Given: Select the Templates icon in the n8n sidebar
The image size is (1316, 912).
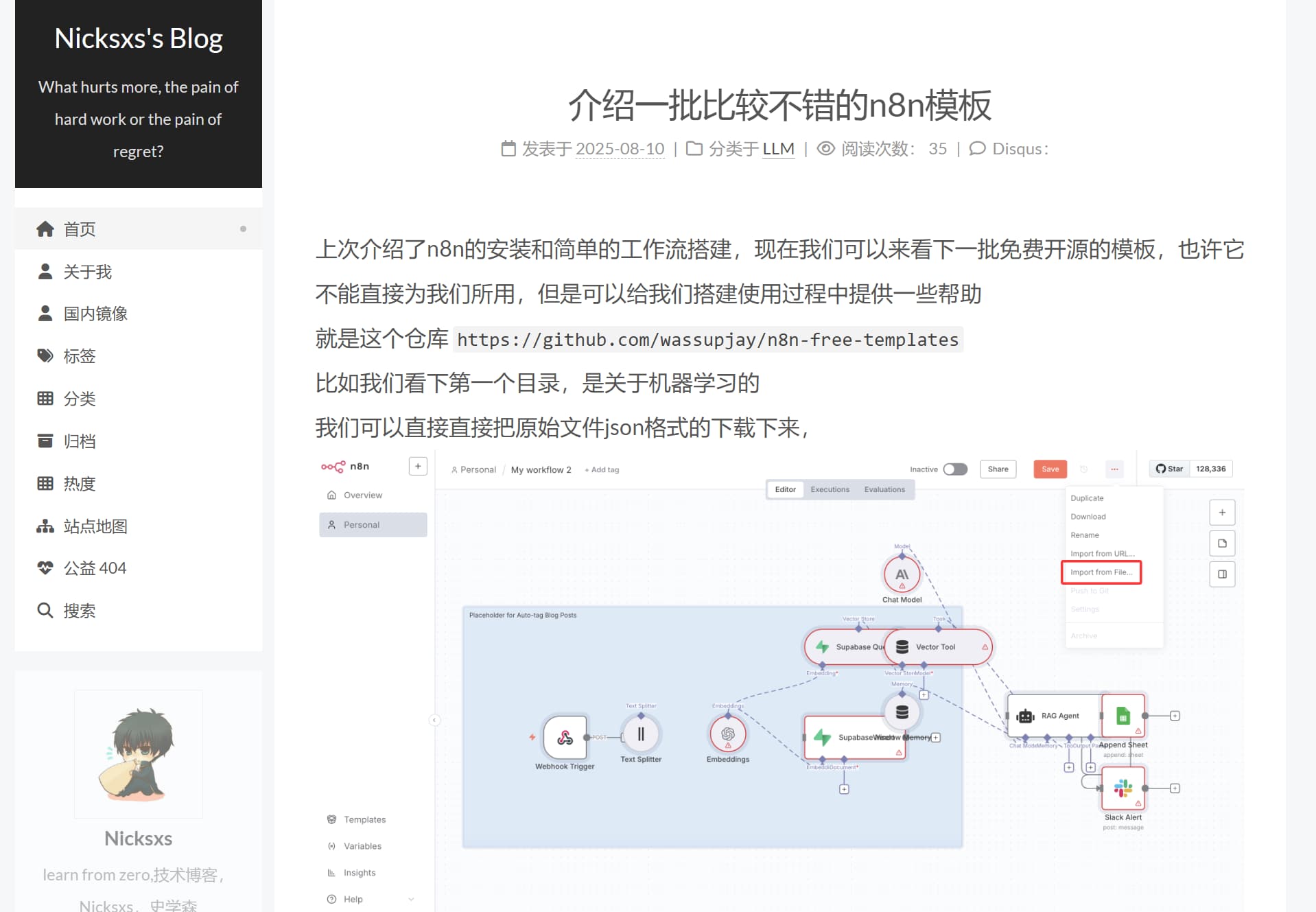Looking at the screenshot, I should pyautogui.click(x=331, y=819).
